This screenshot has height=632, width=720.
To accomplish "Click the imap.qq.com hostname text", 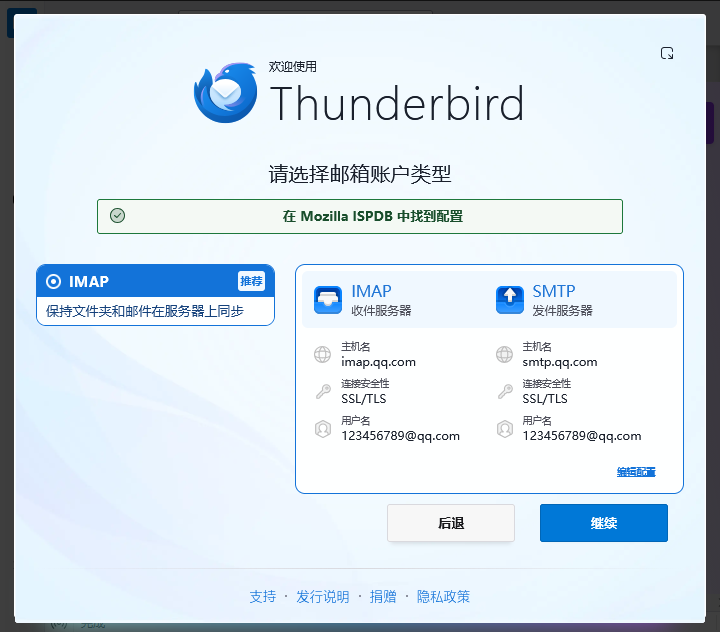I will point(378,362).
